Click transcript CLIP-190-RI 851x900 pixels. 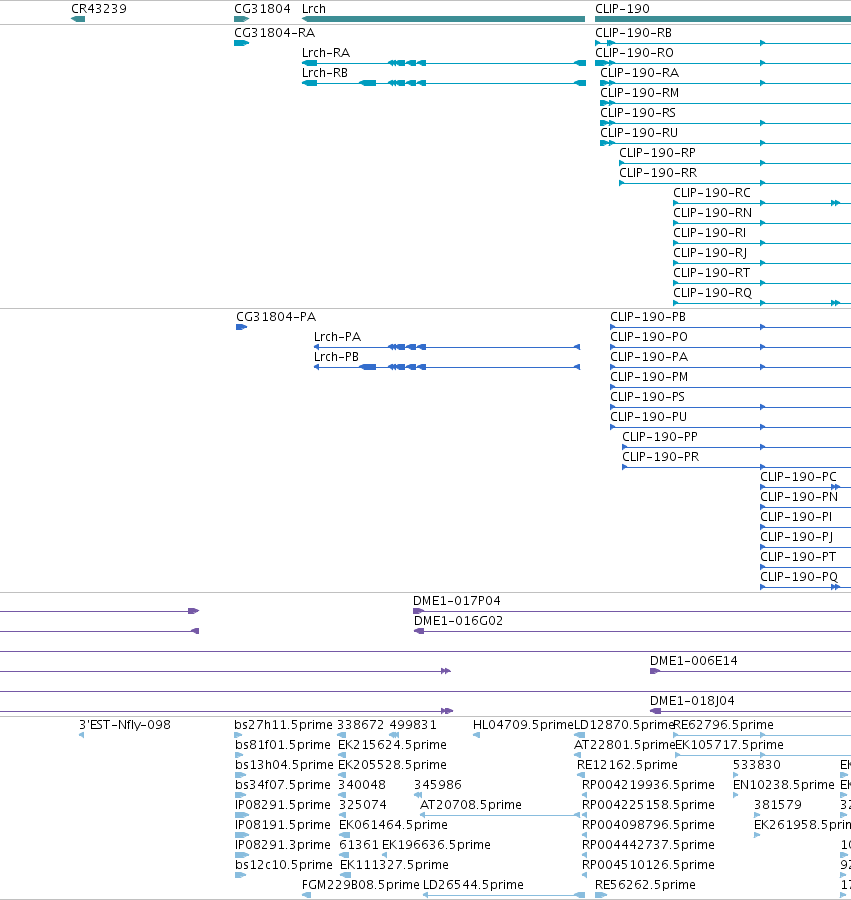click(709, 234)
